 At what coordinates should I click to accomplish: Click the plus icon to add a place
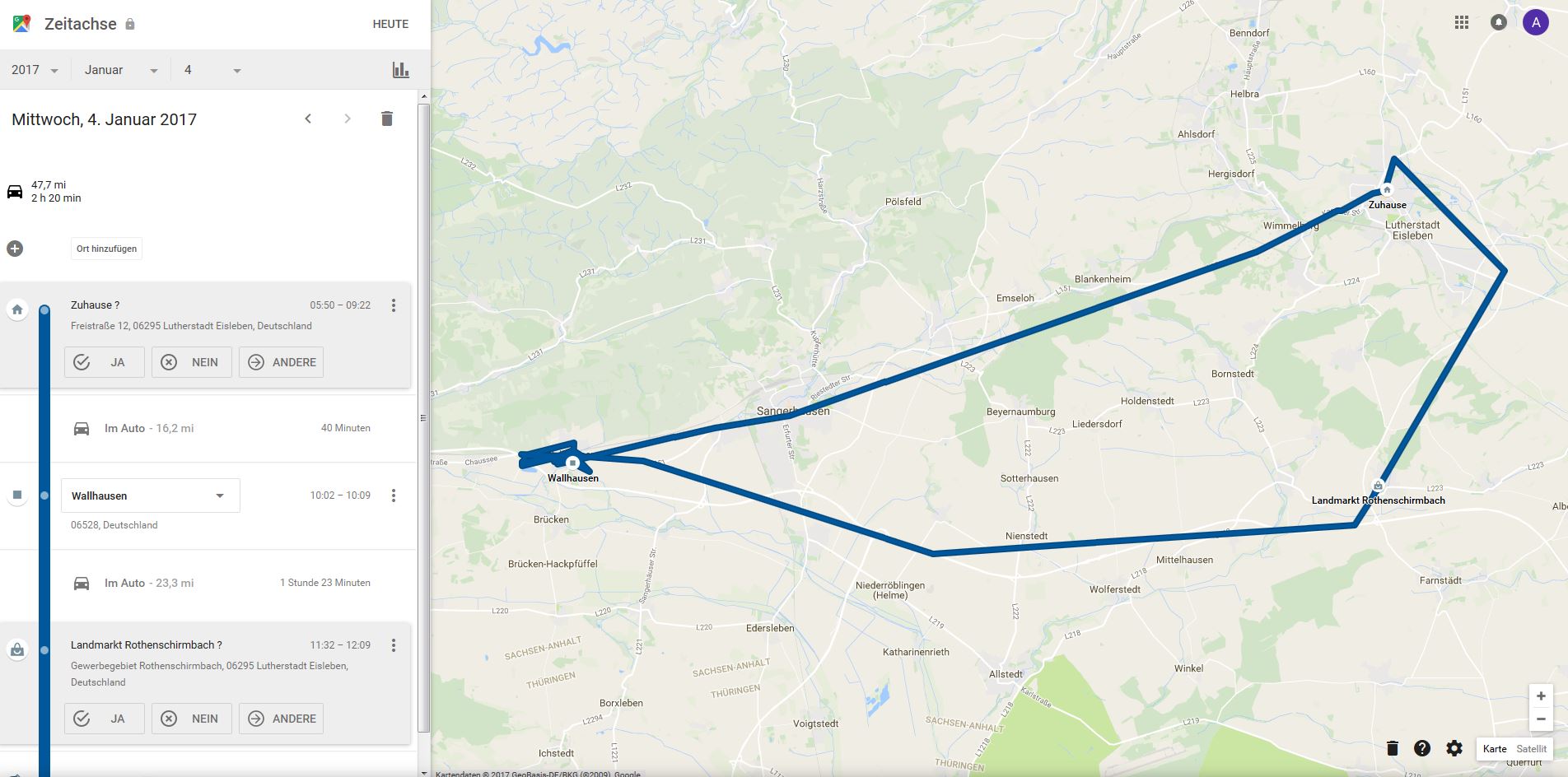pos(15,249)
